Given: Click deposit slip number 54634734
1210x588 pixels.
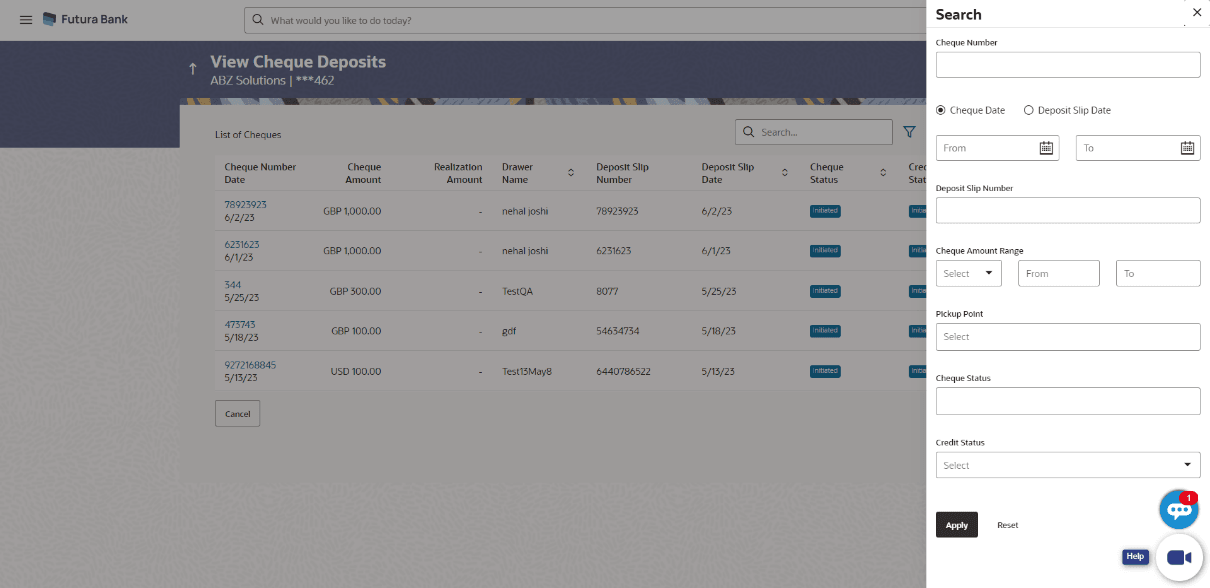Looking at the screenshot, I should point(618,331).
